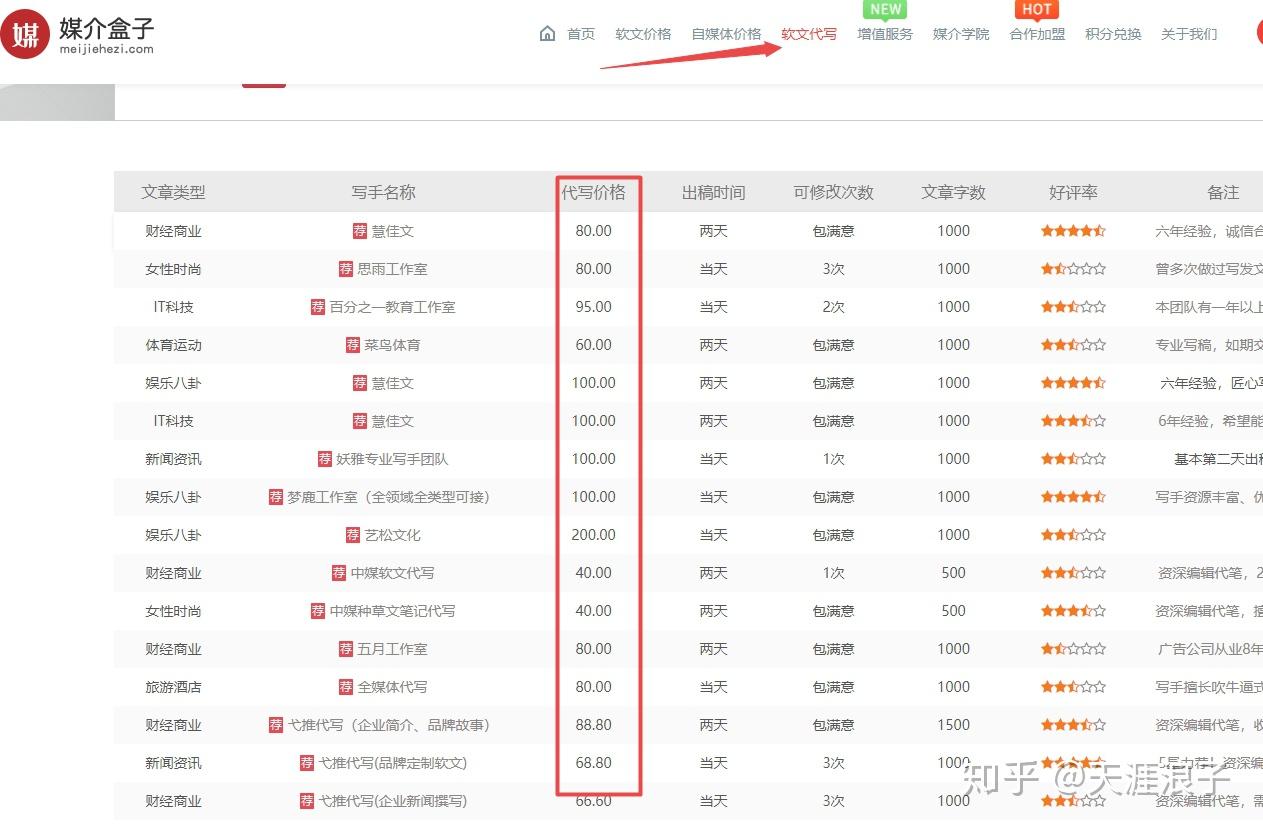Open writer 妖雅专业写手团队
The height and width of the screenshot is (829, 1263).
(x=392, y=459)
